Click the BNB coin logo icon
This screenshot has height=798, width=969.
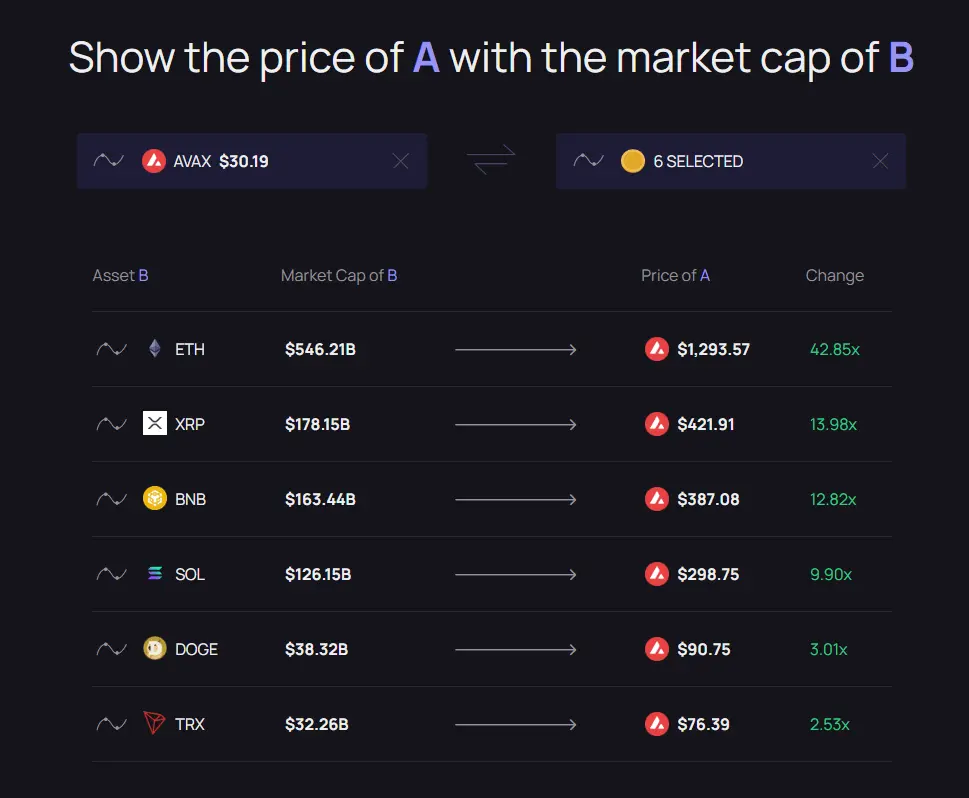tap(154, 499)
